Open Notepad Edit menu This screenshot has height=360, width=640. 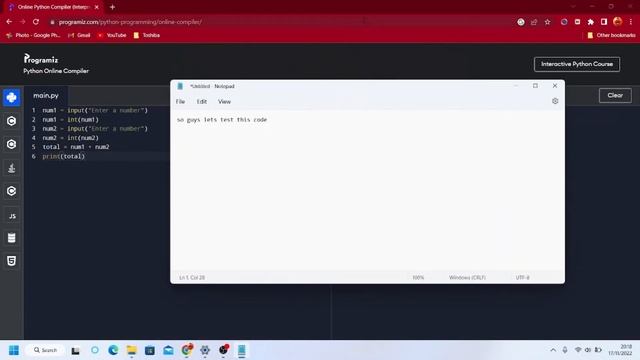click(x=202, y=102)
